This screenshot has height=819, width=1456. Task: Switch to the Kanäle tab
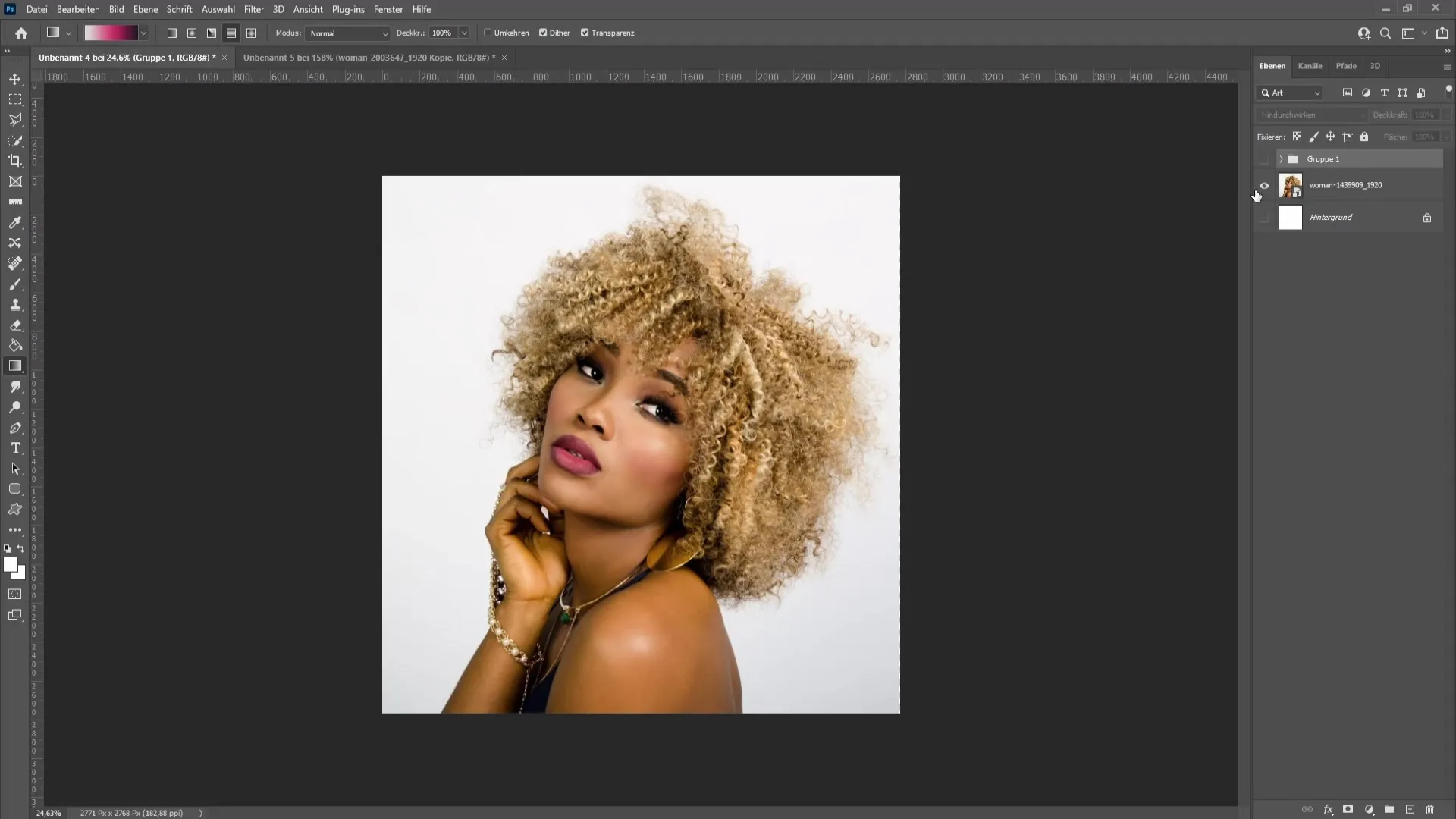pyautogui.click(x=1312, y=66)
